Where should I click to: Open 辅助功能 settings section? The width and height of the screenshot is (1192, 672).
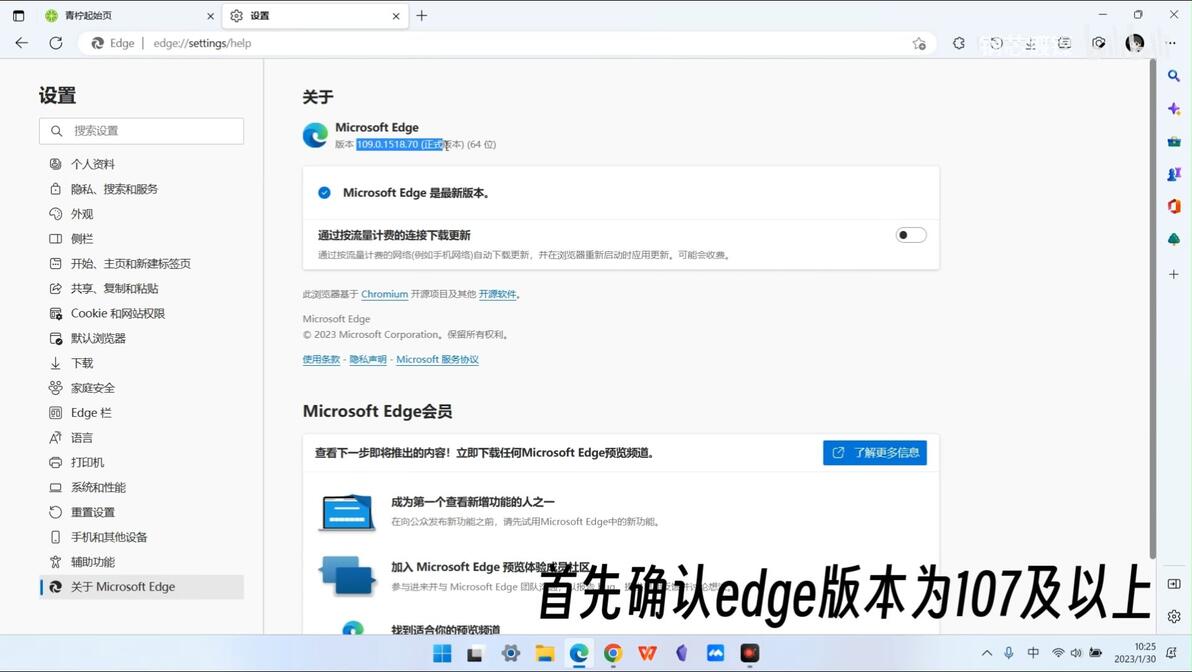click(x=141, y=562)
